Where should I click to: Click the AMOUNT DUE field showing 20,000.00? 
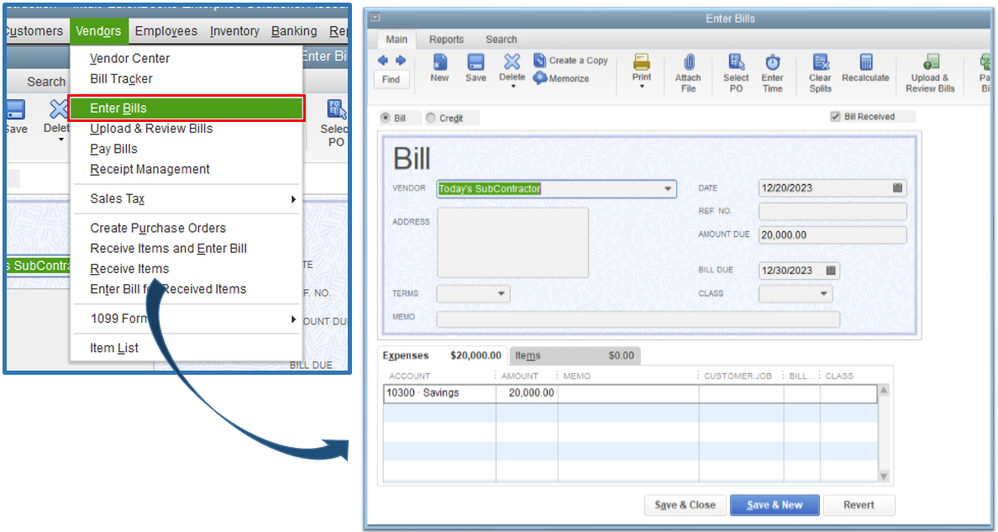(x=833, y=235)
